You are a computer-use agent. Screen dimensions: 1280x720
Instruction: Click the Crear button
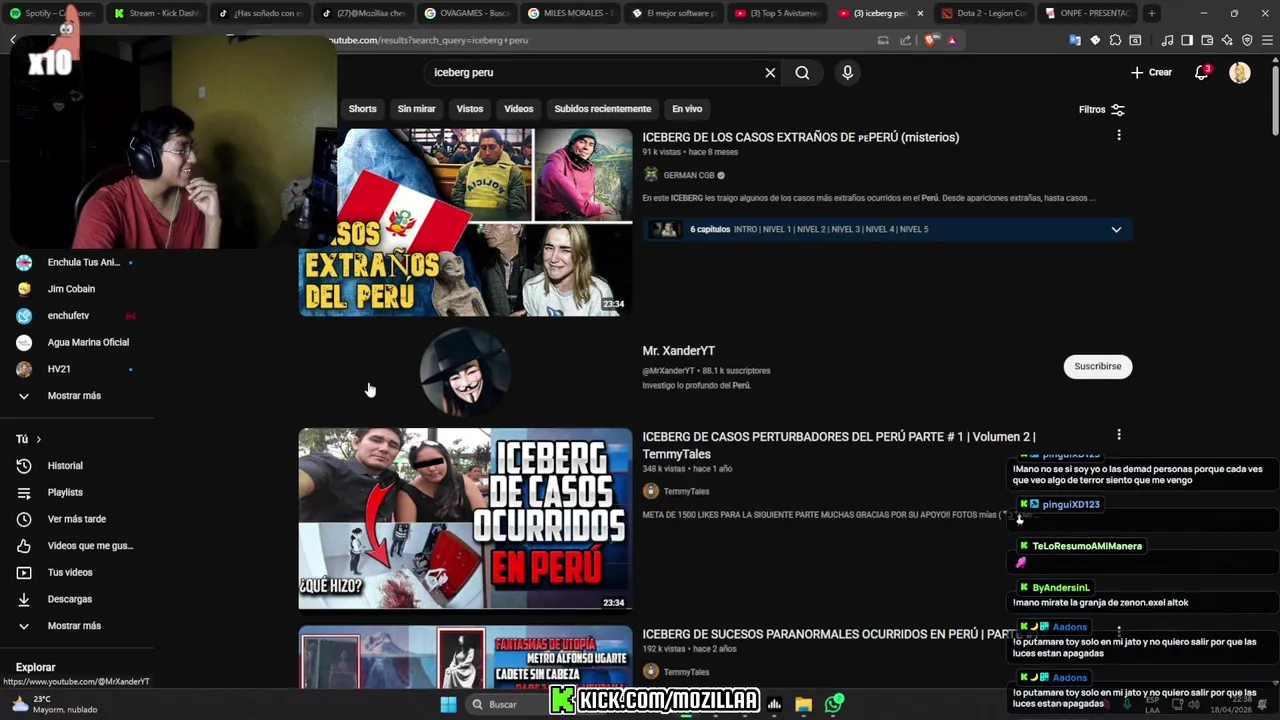click(1151, 72)
